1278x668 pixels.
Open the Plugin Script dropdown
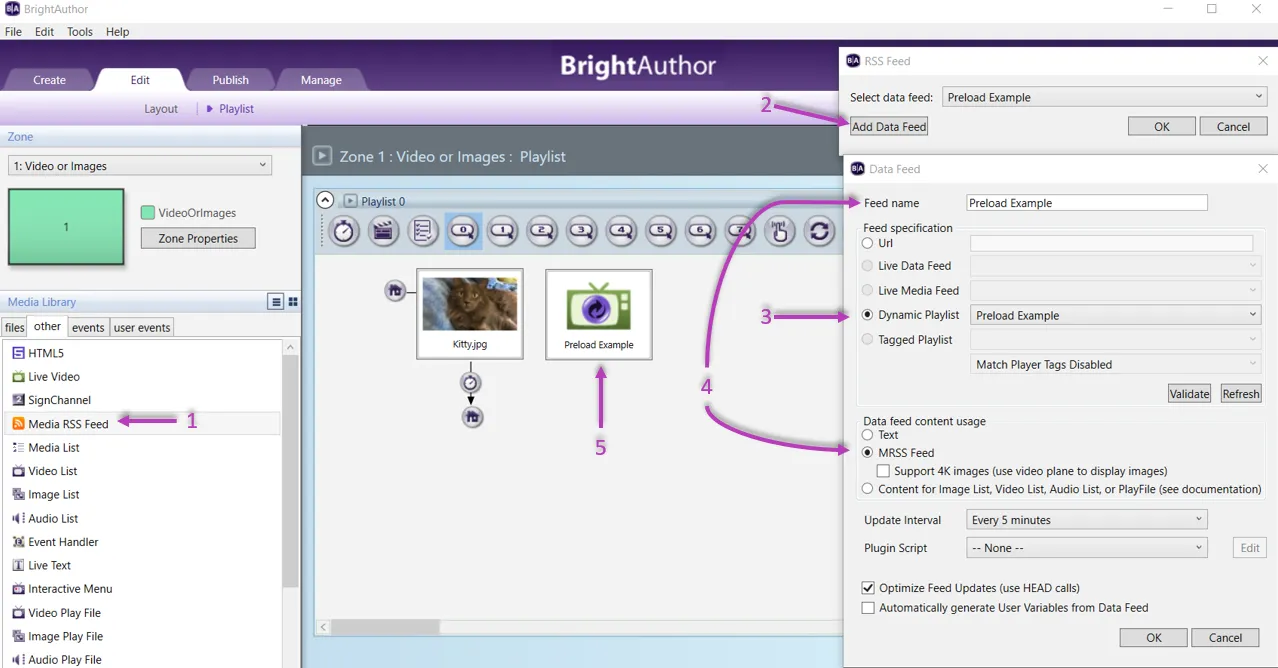pos(1087,548)
